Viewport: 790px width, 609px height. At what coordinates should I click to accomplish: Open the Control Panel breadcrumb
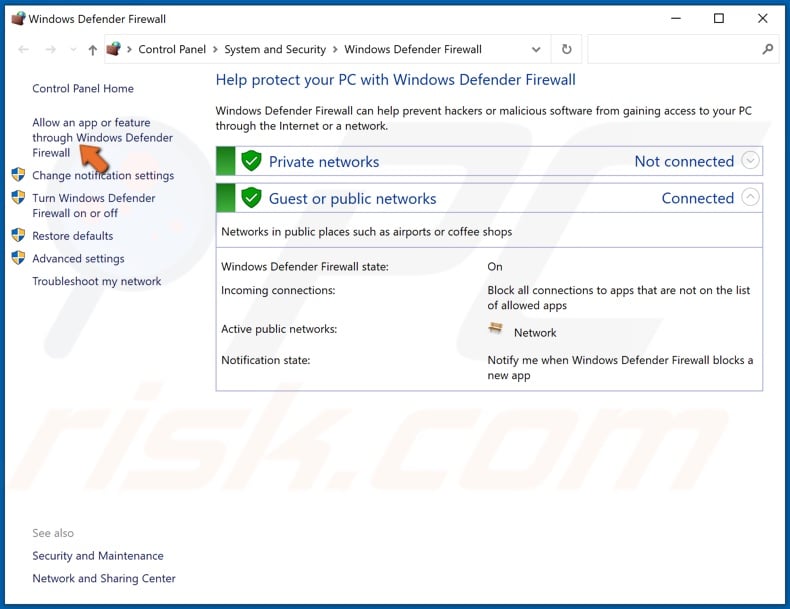[172, 49]
